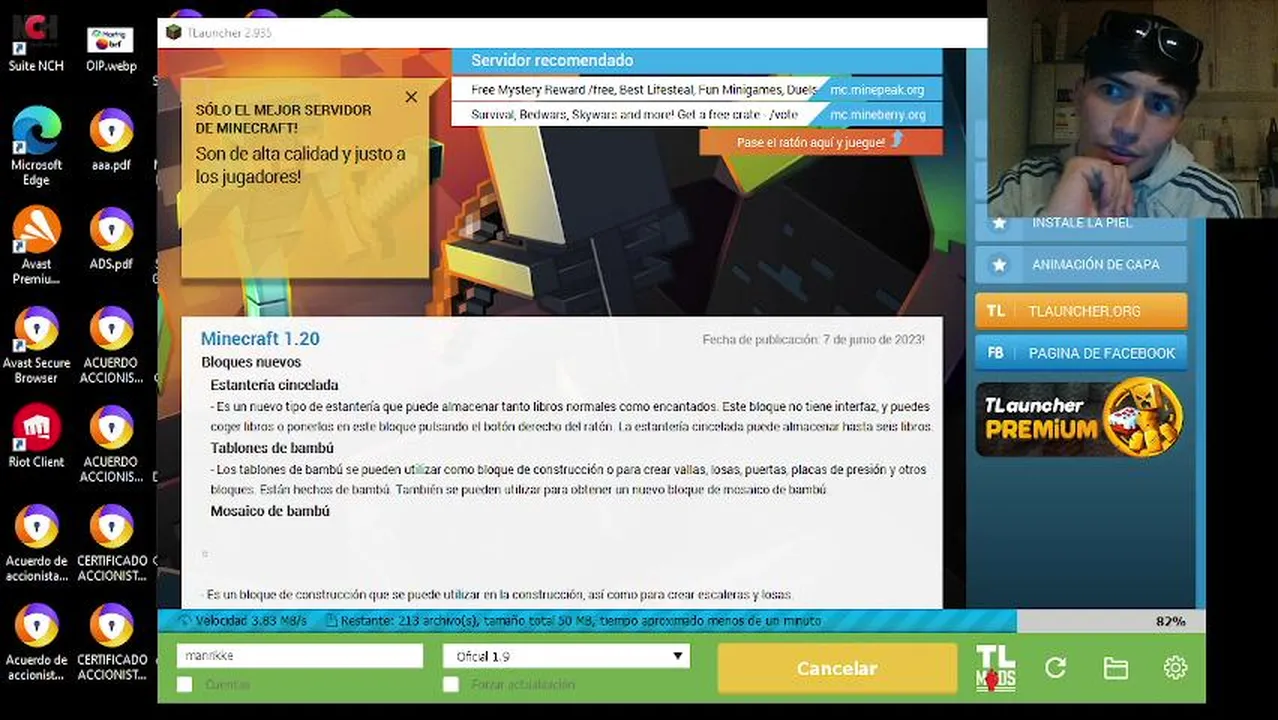Open ADS.pdf desktop file

coord(111,240)
